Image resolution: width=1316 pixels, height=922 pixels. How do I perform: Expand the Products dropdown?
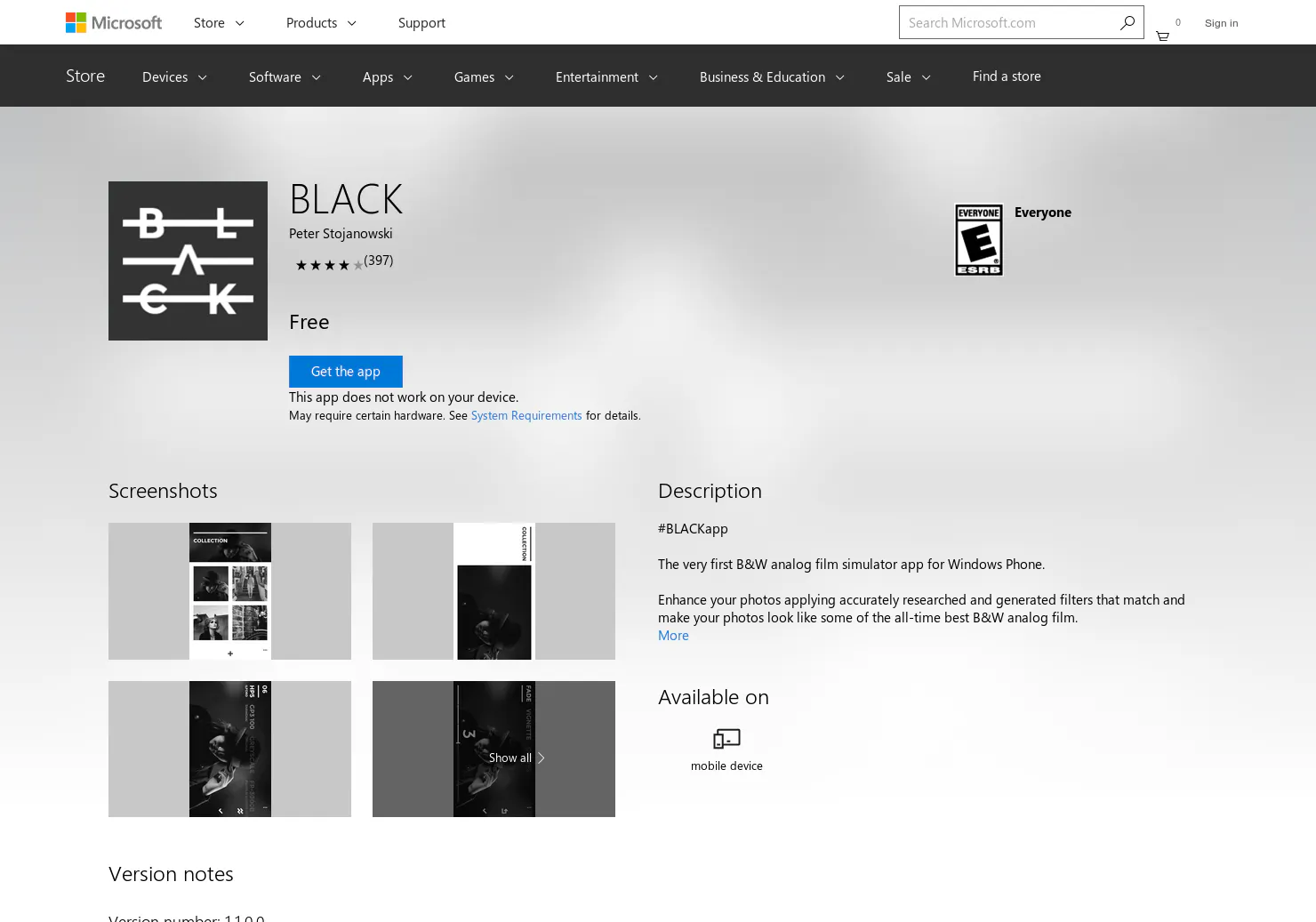(x=321, y=22)
